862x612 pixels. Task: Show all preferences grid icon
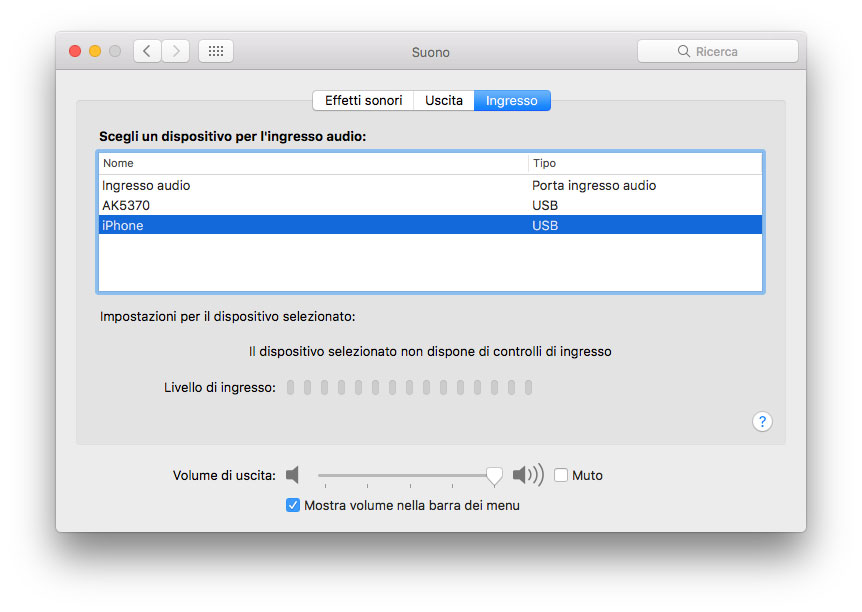pyautogui.click(x=216, y=51)
